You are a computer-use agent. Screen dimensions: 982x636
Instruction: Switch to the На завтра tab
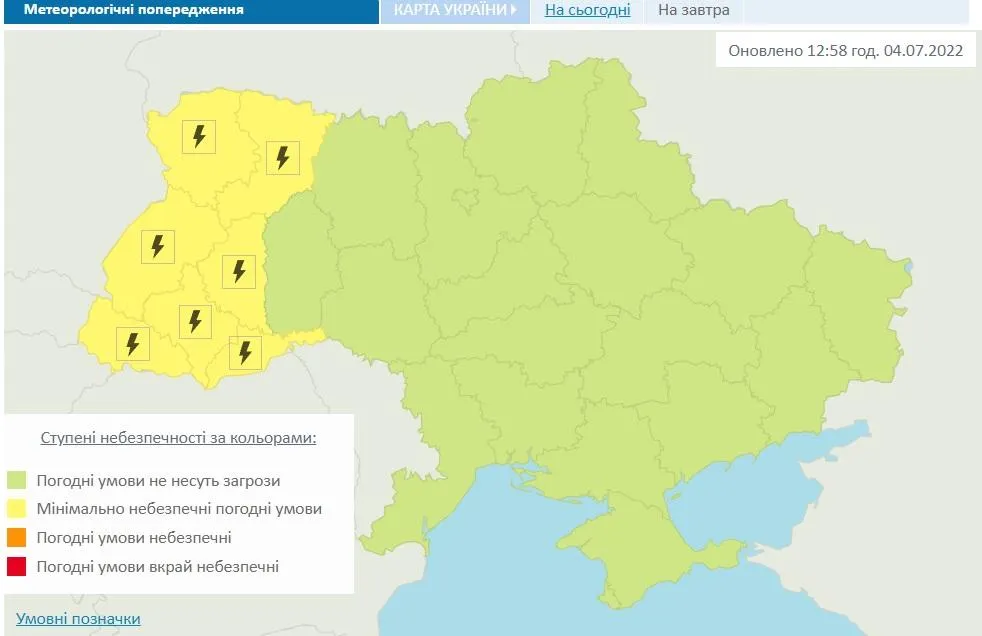pos(694,10)
